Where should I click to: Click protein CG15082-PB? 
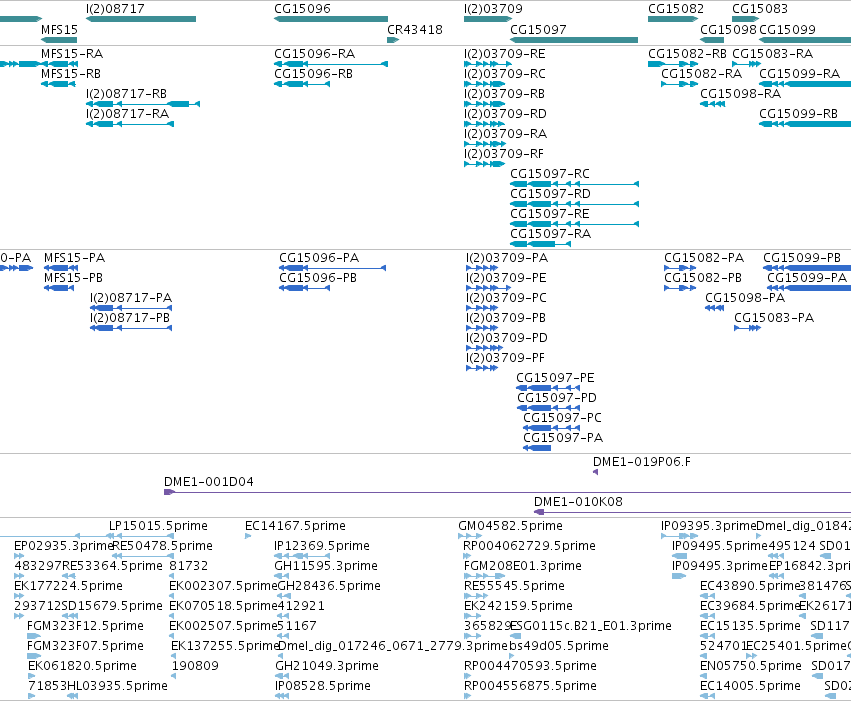pos(680,288)
